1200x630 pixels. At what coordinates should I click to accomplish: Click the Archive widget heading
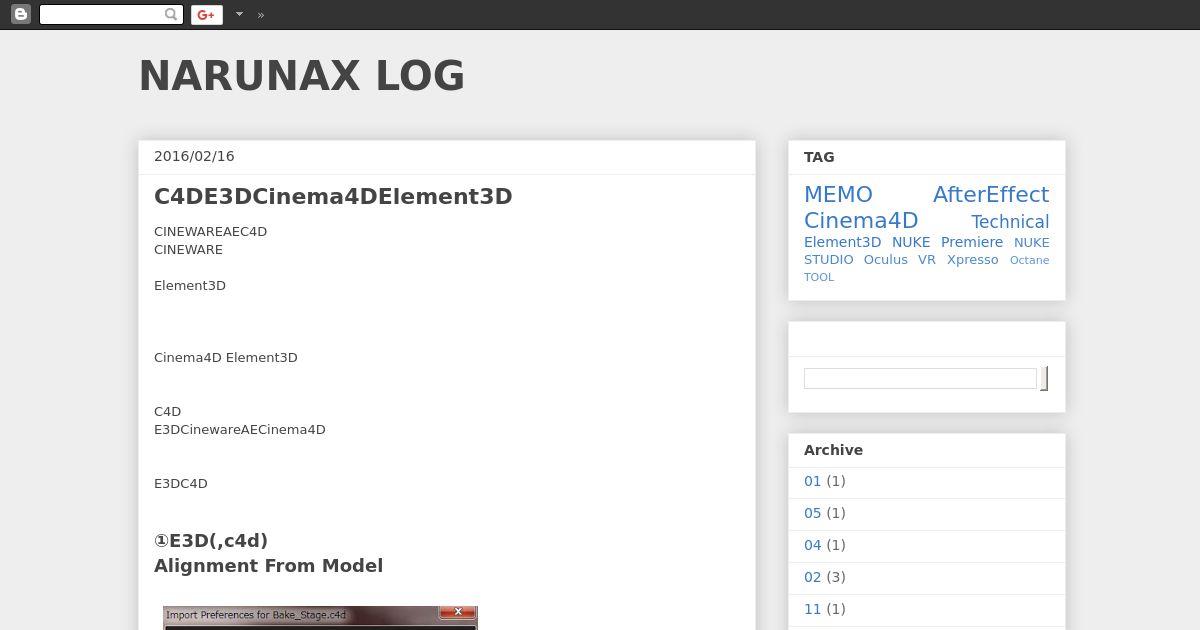pos(833,450)
